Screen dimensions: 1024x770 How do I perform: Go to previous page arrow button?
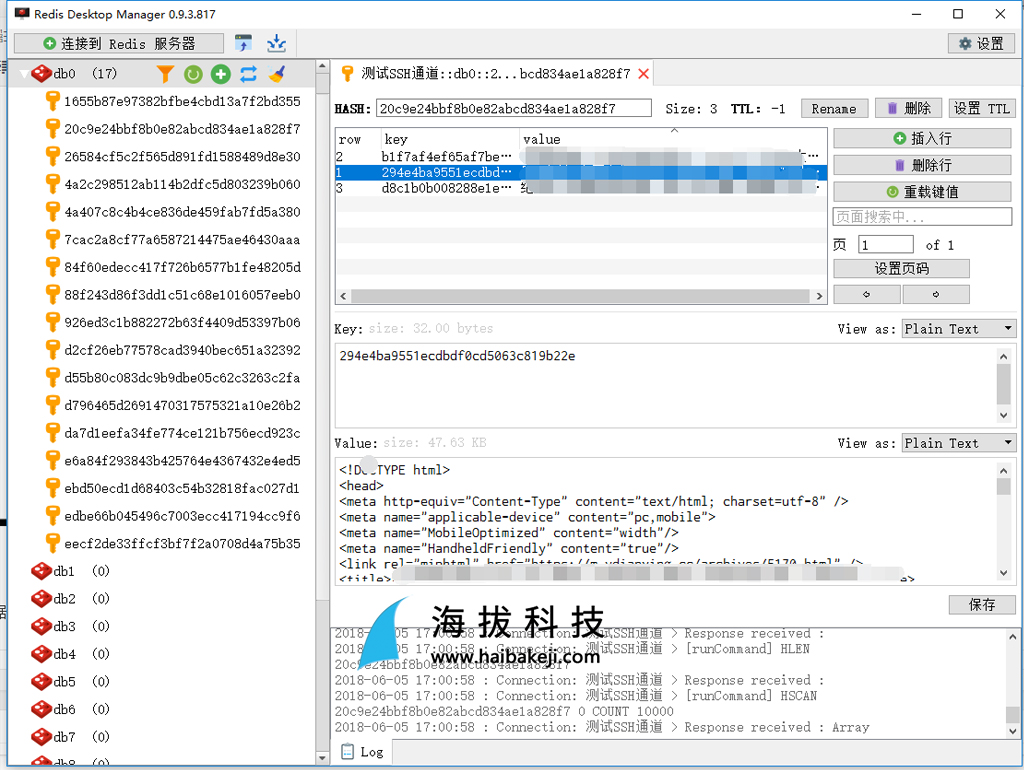[867, 295]
